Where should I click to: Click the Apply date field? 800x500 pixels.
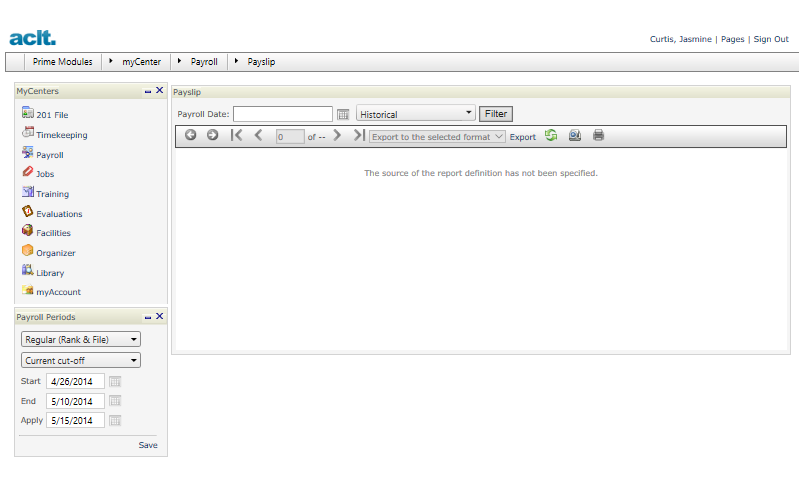(x=76, y=420)
